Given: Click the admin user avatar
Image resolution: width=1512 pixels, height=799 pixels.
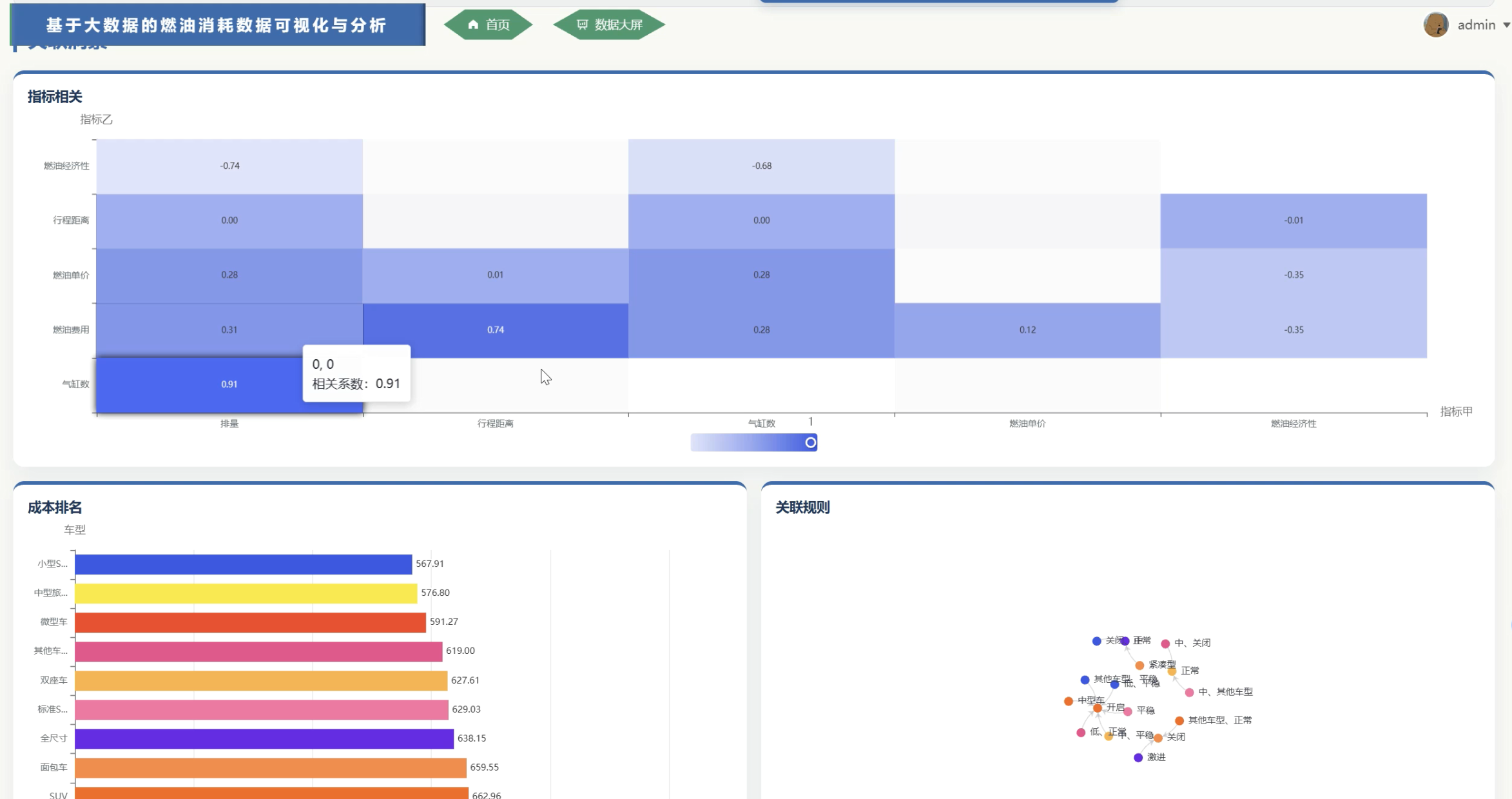Looking at the screenshot, I should click(1435, 25).
